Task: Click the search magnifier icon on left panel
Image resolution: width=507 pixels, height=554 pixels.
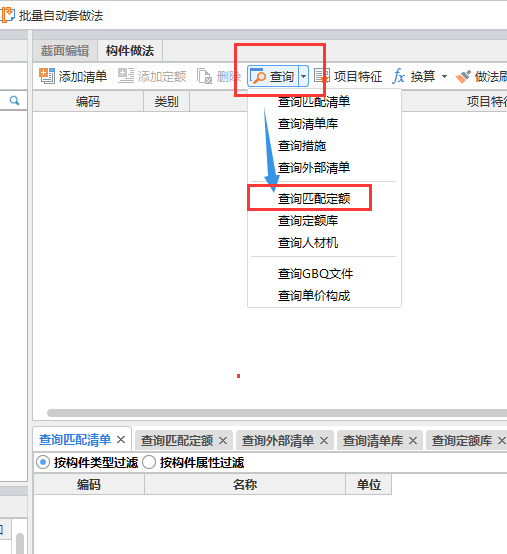Action: [14, 101]
